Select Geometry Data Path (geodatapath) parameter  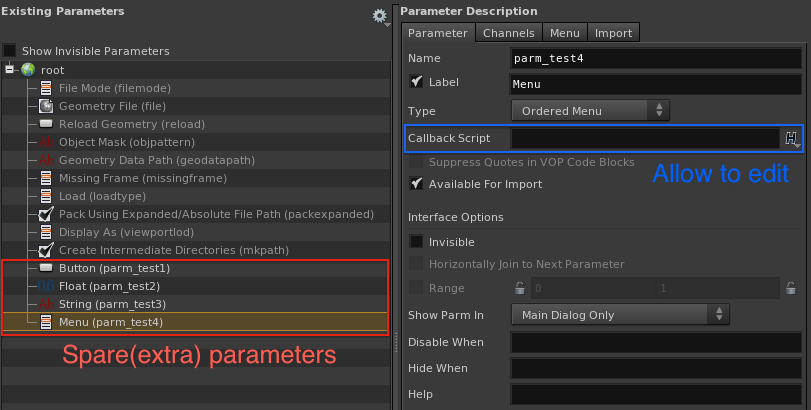157,160
